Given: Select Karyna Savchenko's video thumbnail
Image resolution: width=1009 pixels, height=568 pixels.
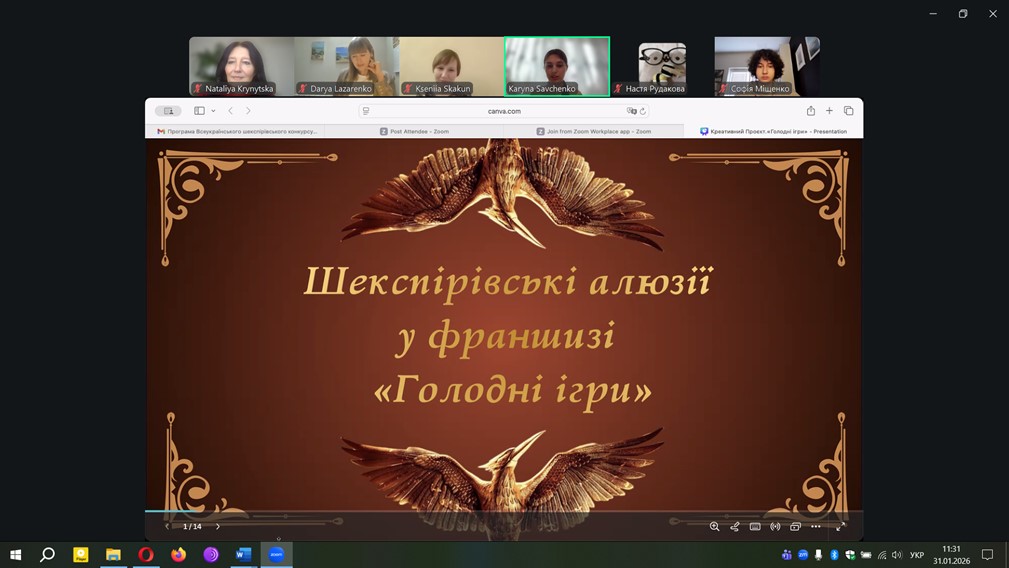Looking at the screenshot, I should (557, 66).
